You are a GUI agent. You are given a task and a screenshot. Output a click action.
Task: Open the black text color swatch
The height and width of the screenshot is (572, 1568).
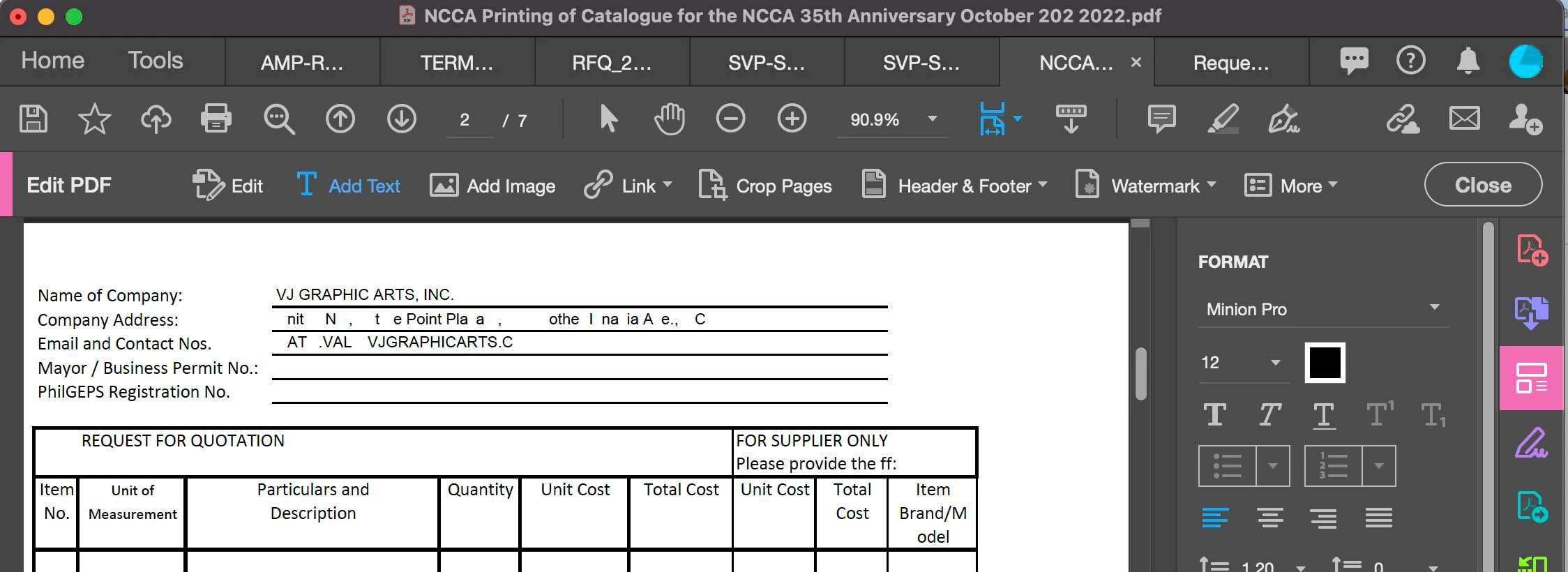[x=1325, y=363]
